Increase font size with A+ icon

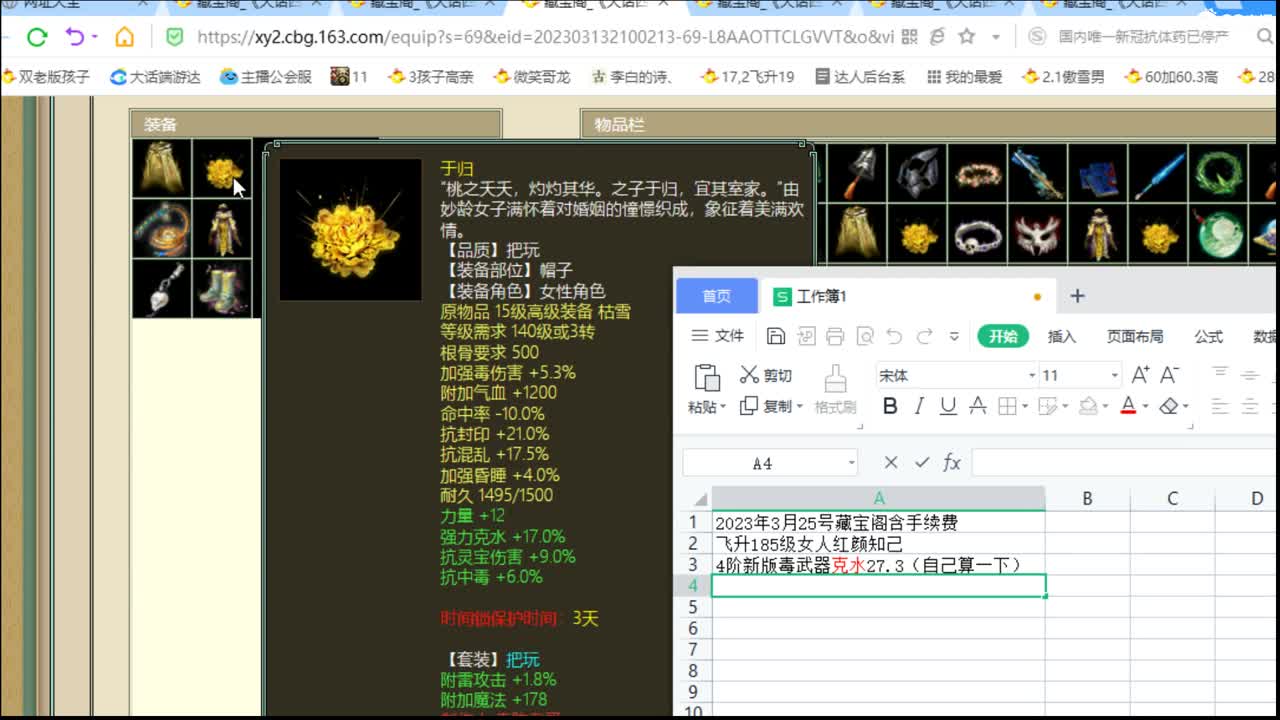[x=1140, y=375]
